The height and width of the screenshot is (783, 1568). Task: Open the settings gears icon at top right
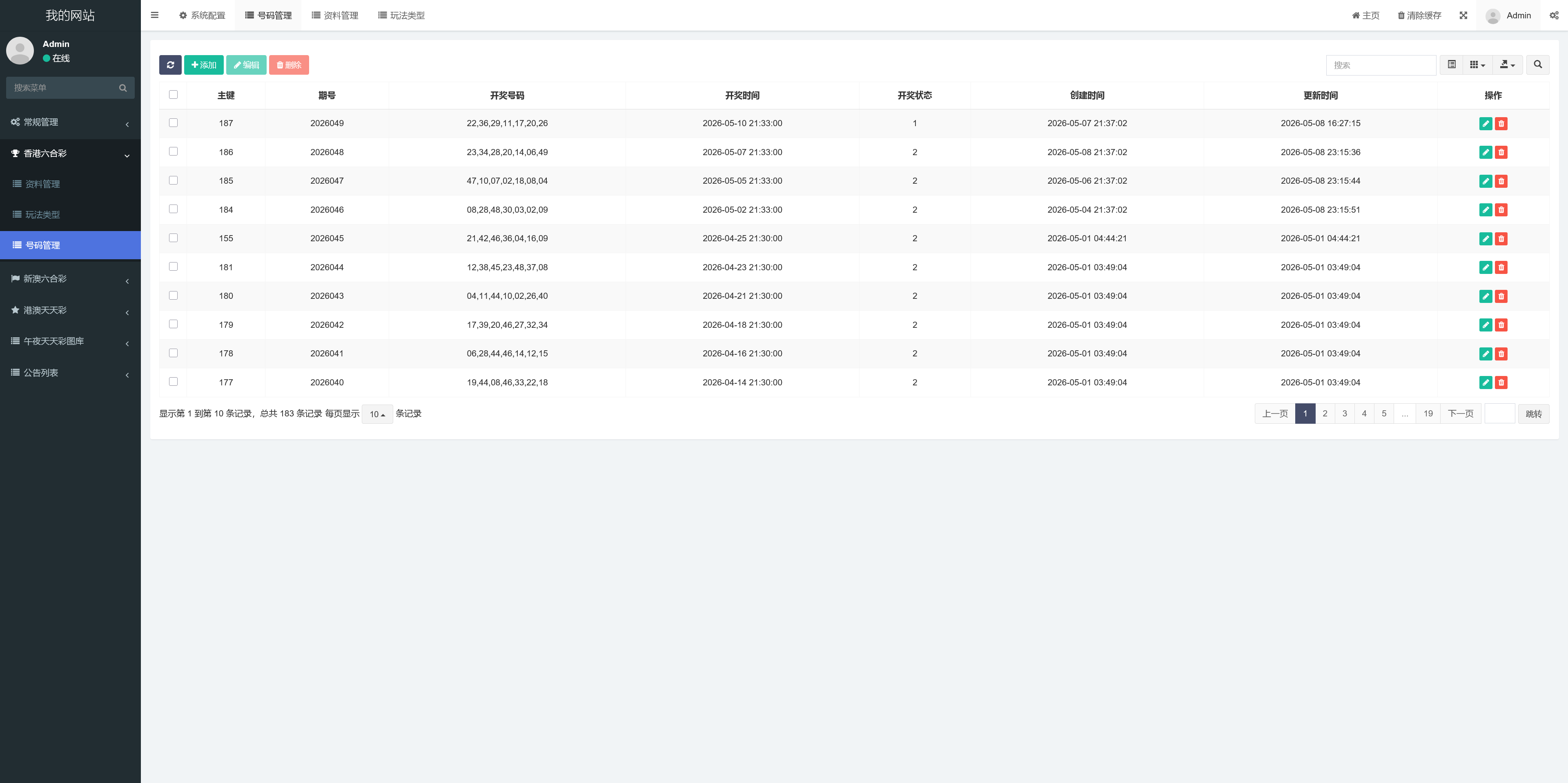pyautogui.click(x=1554, y=15)
